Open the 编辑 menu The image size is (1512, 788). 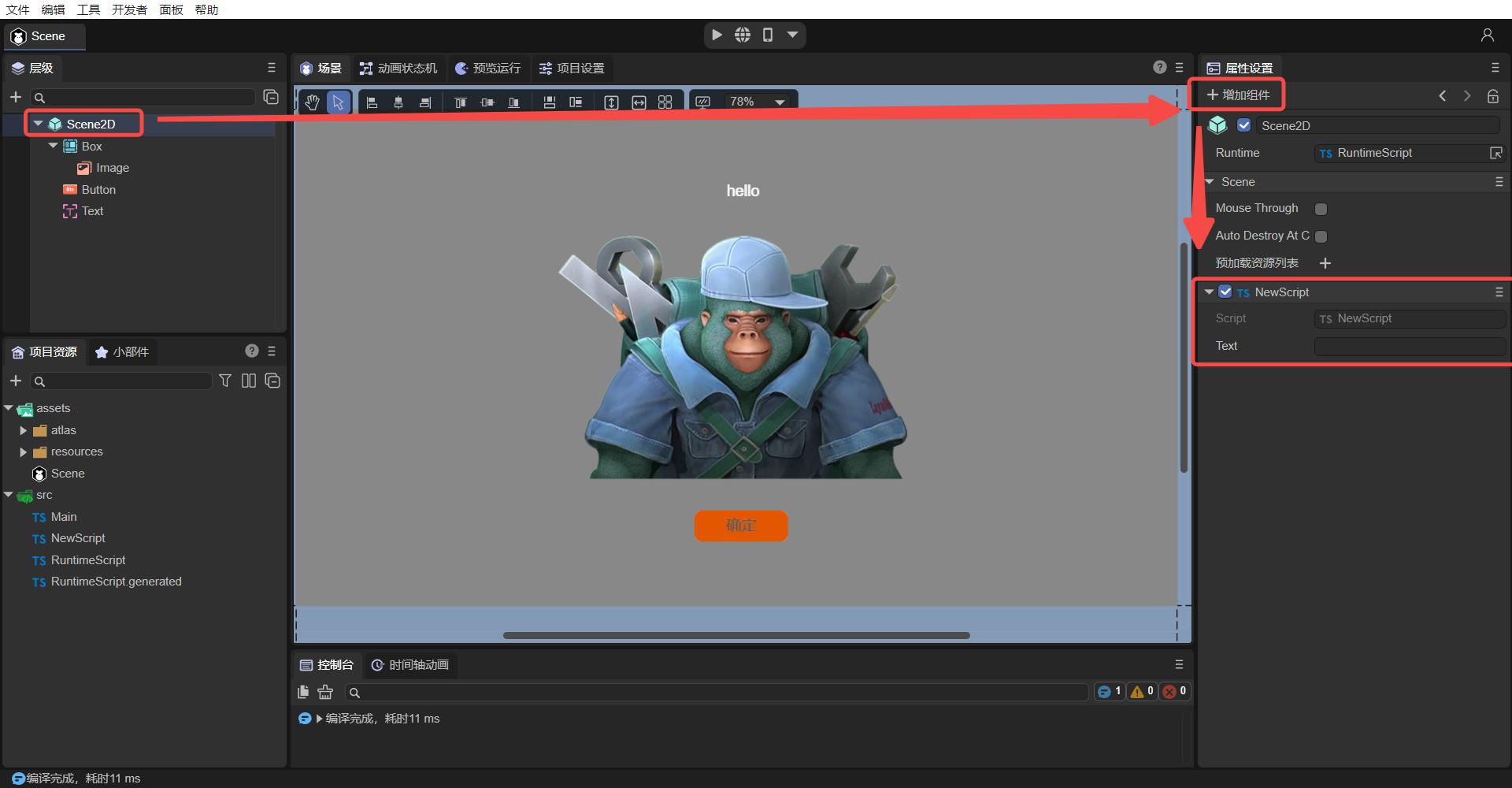[54, 9]
